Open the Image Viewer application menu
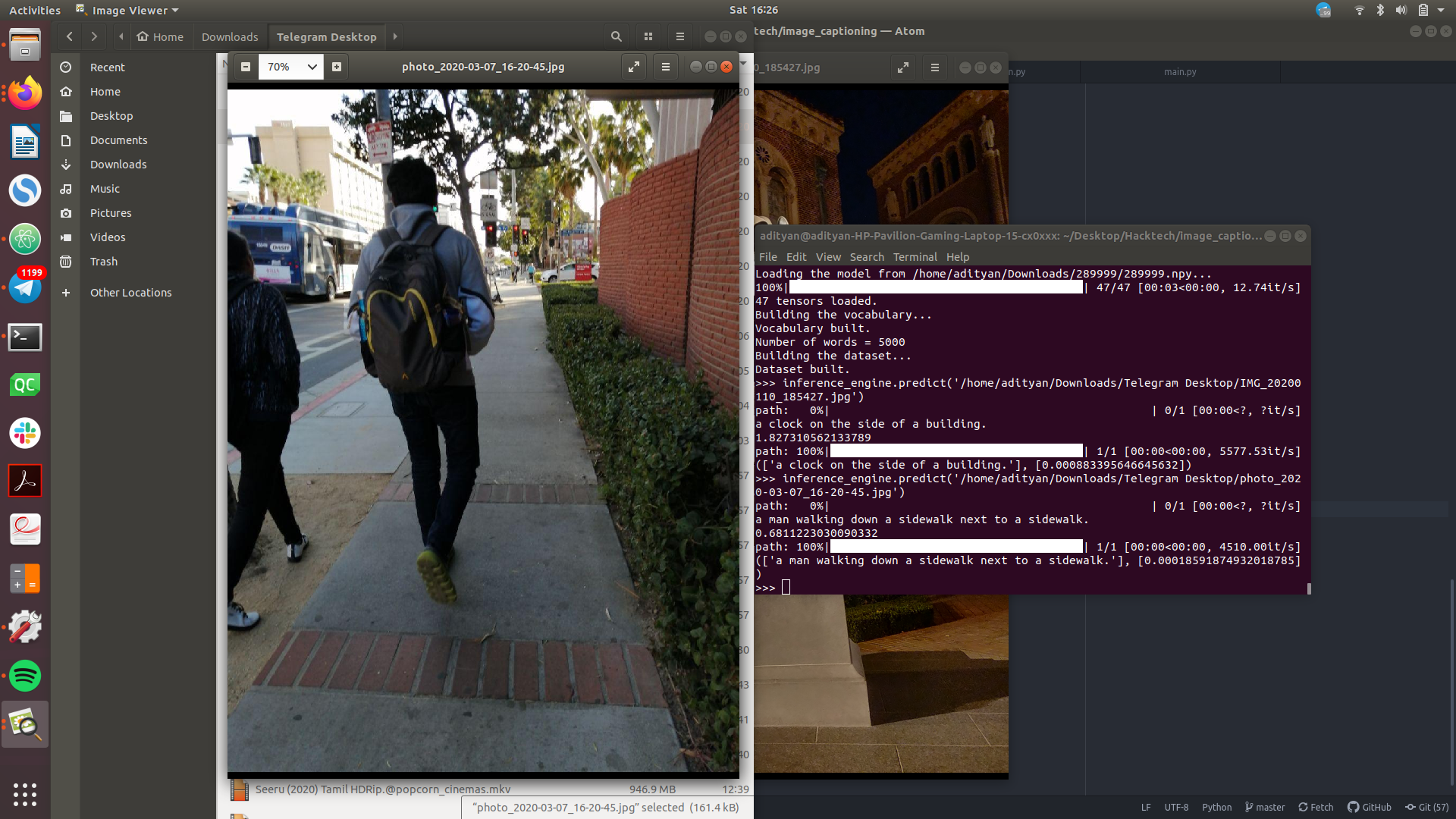Viewport: 1456px width, 819px height. coord(129,11)
